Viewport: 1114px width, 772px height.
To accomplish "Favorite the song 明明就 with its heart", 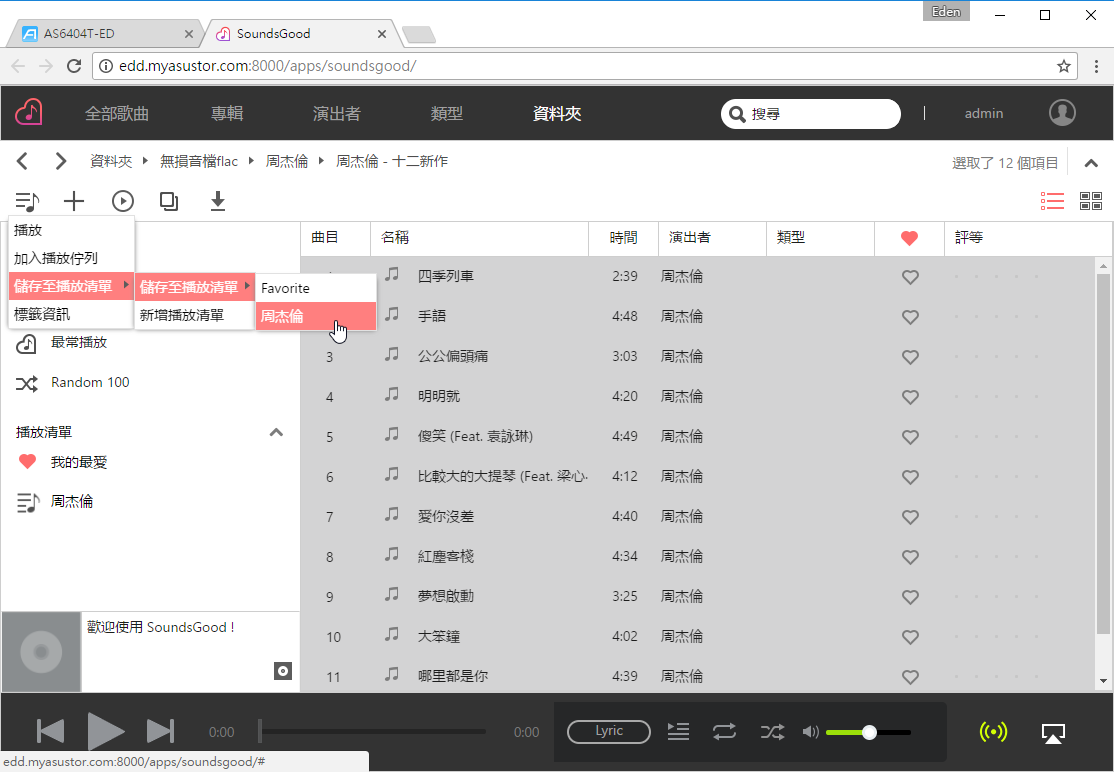I will point(910,397).
